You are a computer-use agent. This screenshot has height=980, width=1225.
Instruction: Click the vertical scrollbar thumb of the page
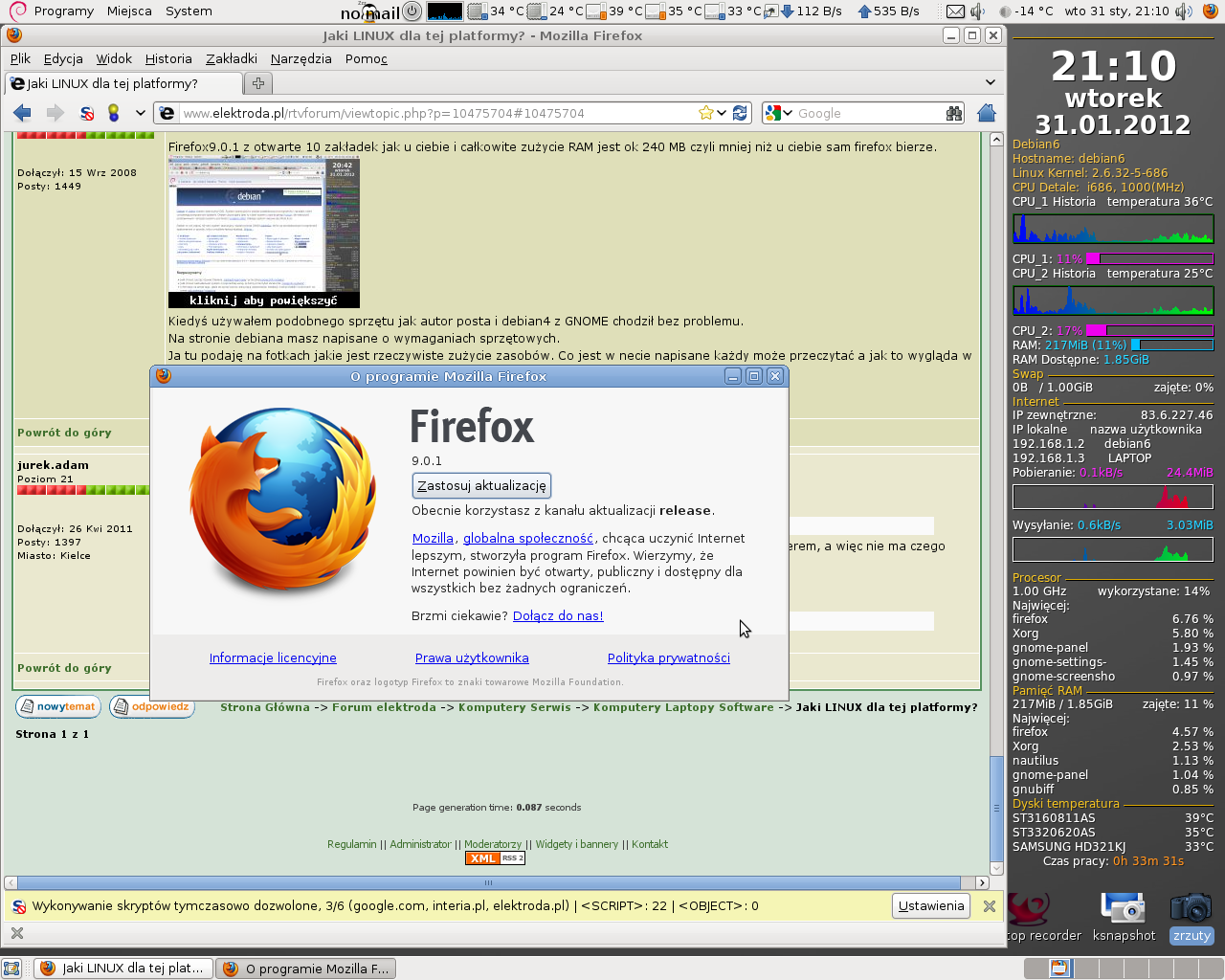point(996,807)
